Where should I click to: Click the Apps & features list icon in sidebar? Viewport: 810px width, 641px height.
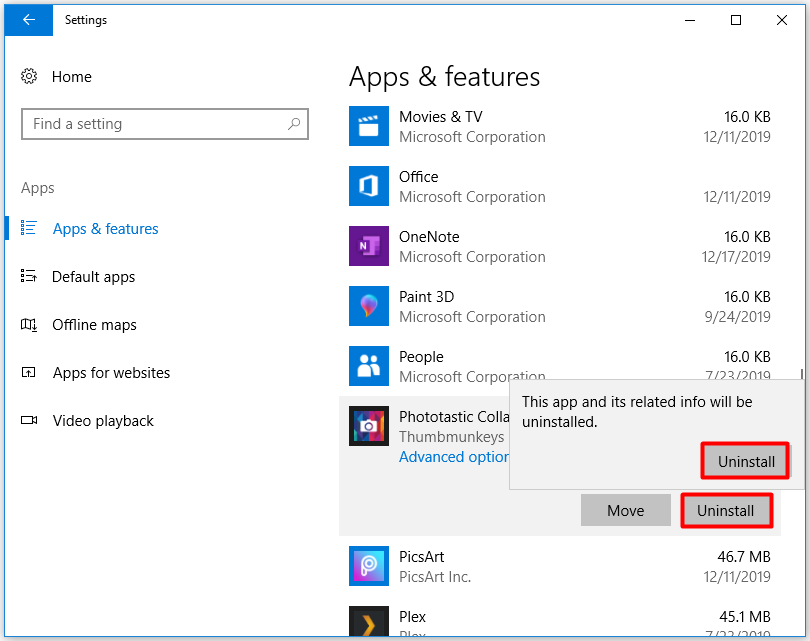click(x=28, y=228)
